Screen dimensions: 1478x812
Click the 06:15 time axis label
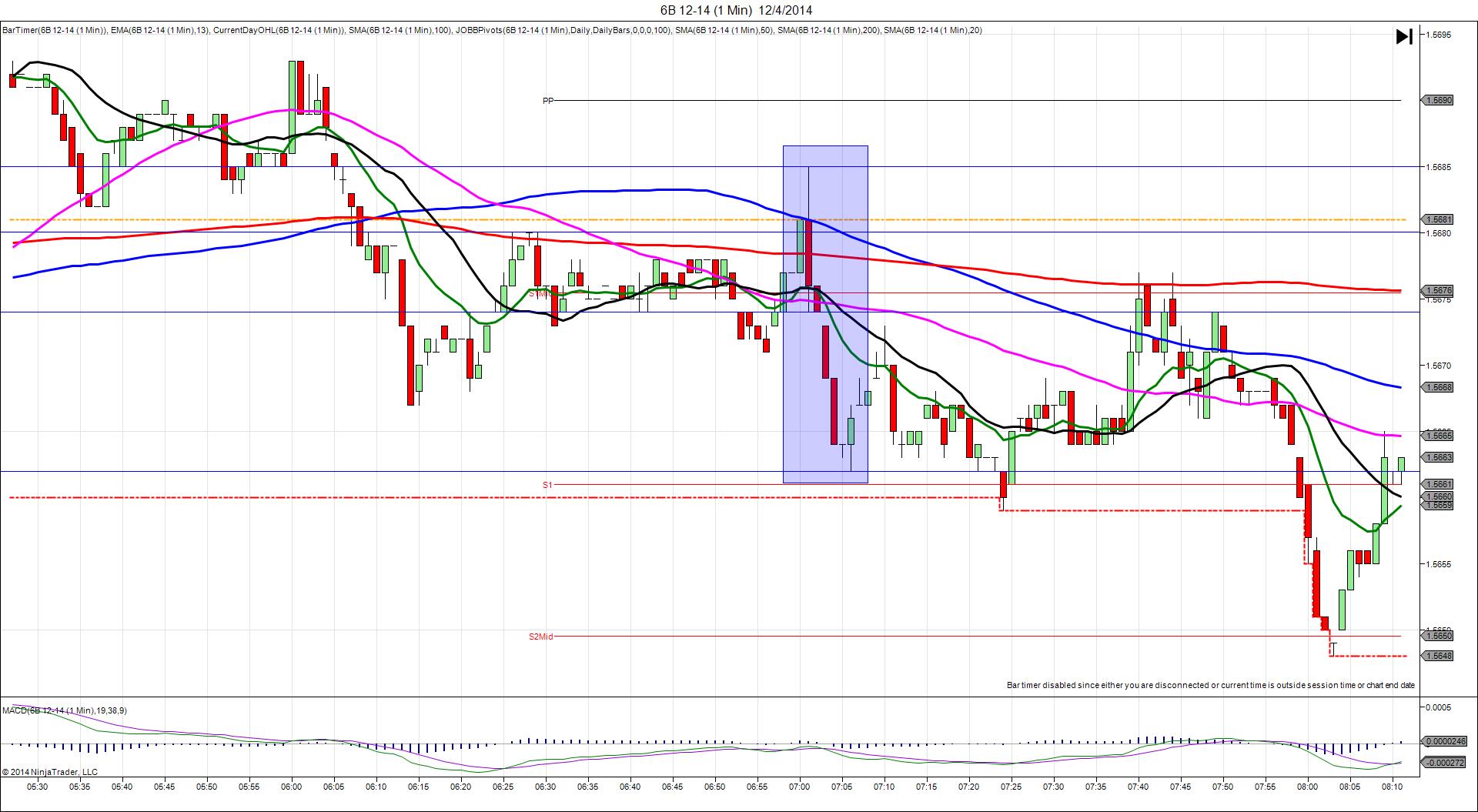pyautogui.click(x=418, y=787)
